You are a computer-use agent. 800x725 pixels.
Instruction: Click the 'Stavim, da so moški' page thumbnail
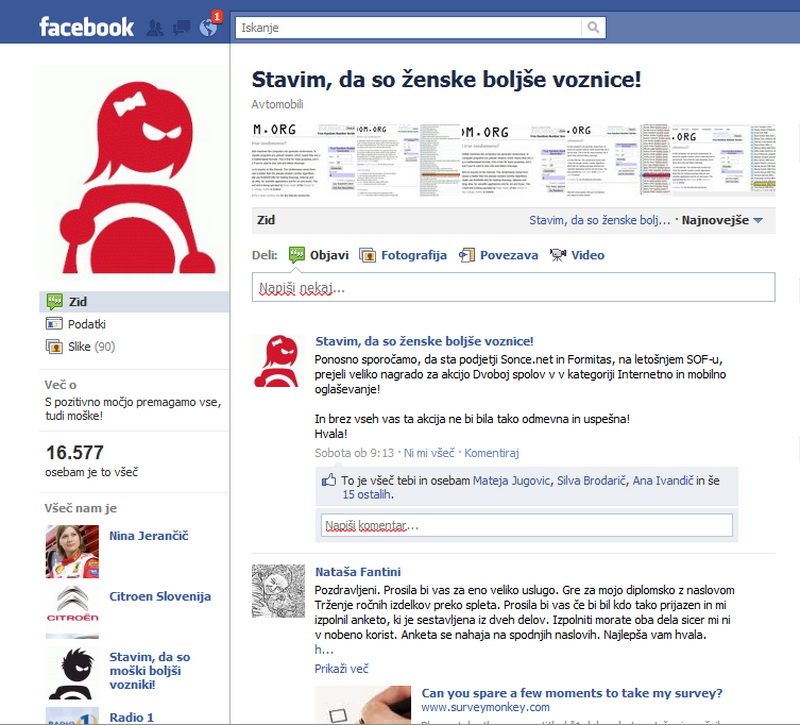(72, 673)
